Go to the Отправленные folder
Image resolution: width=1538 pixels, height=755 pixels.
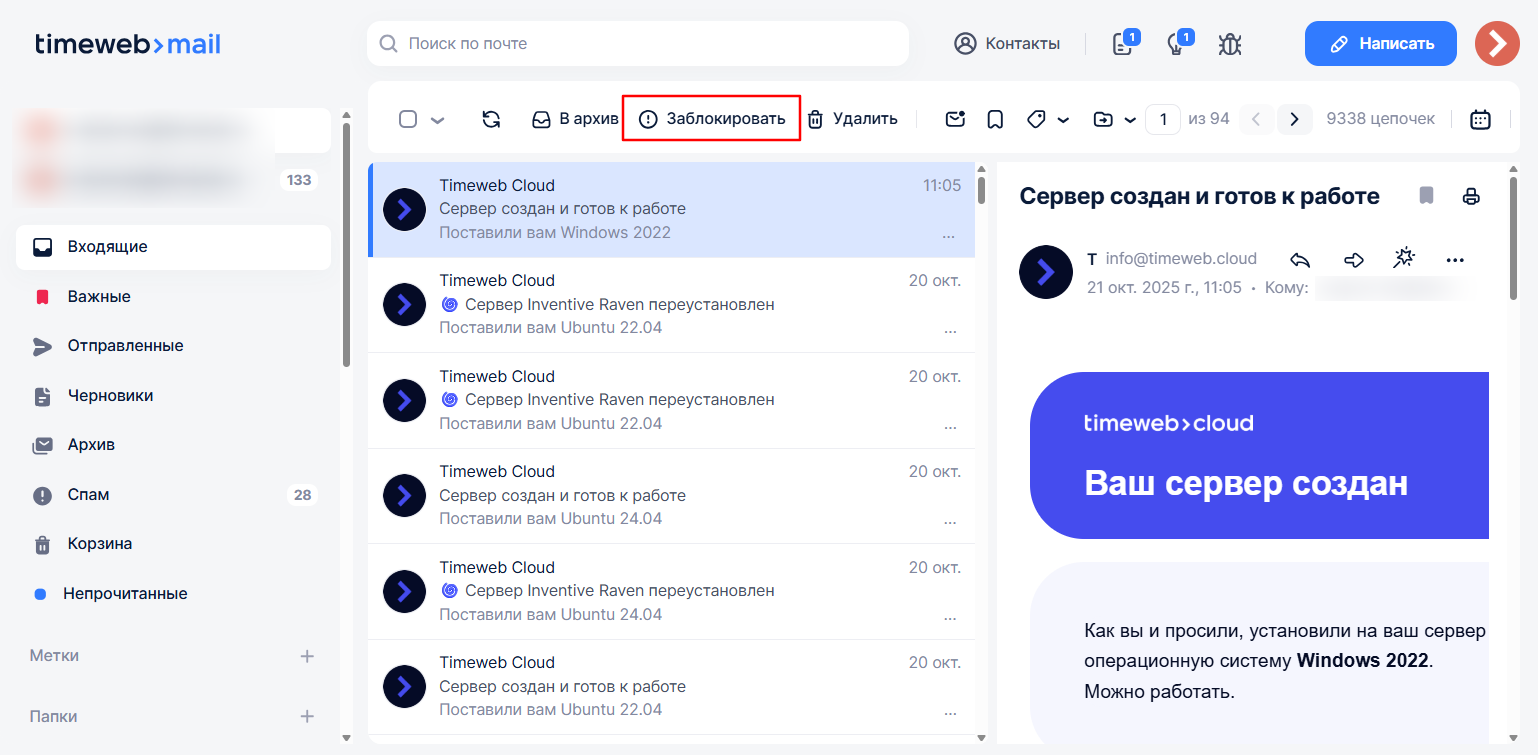[x=125, y=346]
